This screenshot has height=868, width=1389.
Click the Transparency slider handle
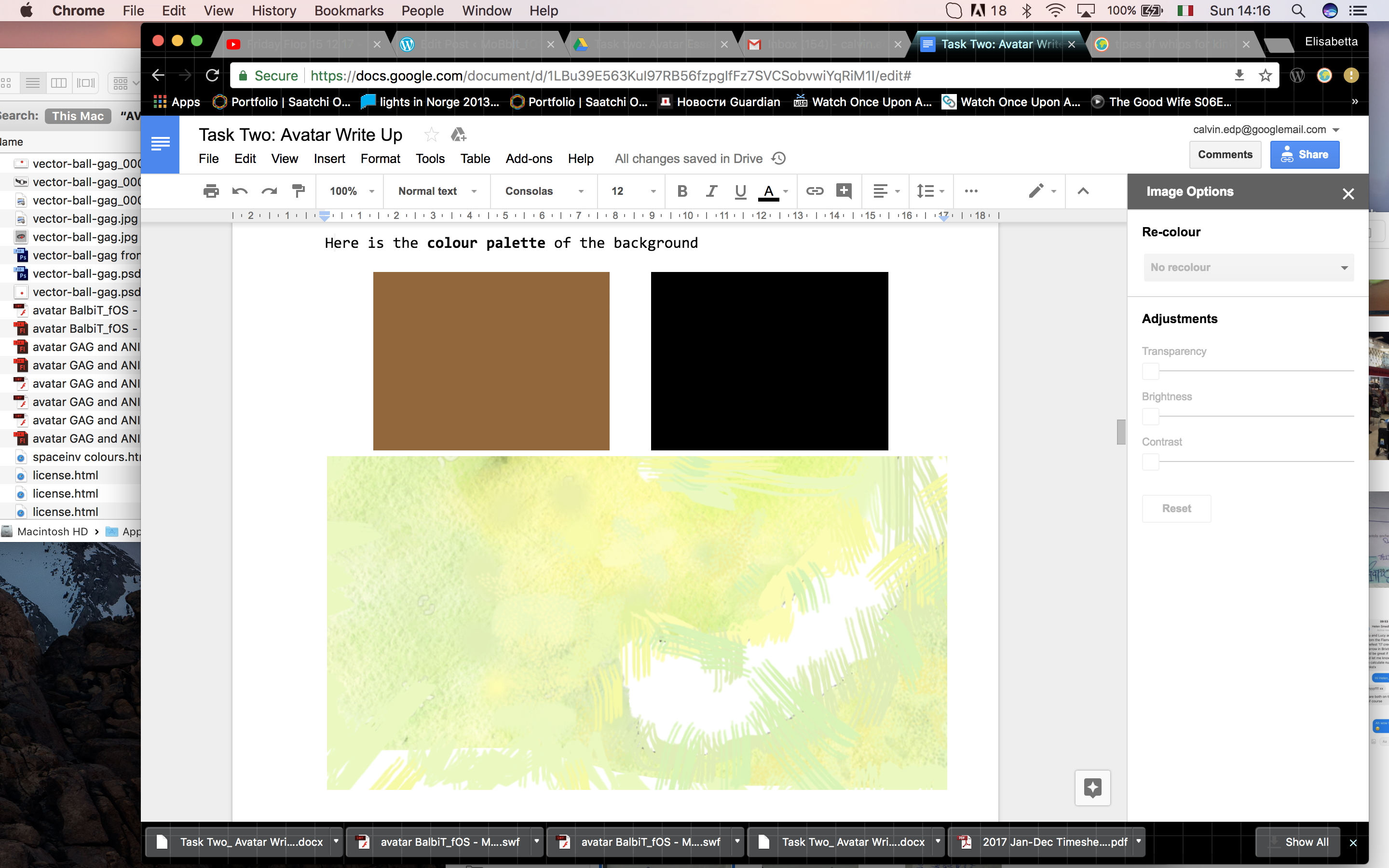[x=1150, y=371]
